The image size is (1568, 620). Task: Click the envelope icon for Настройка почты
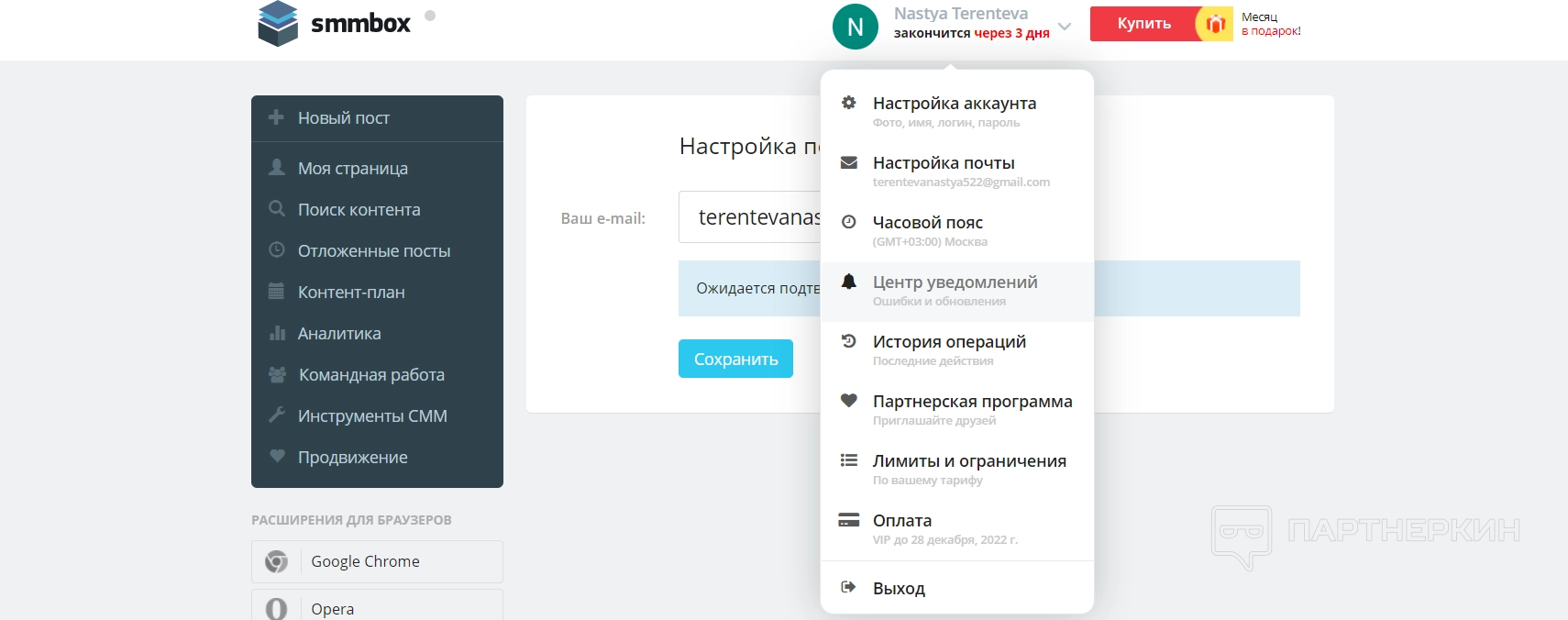(x=849, y=162)
